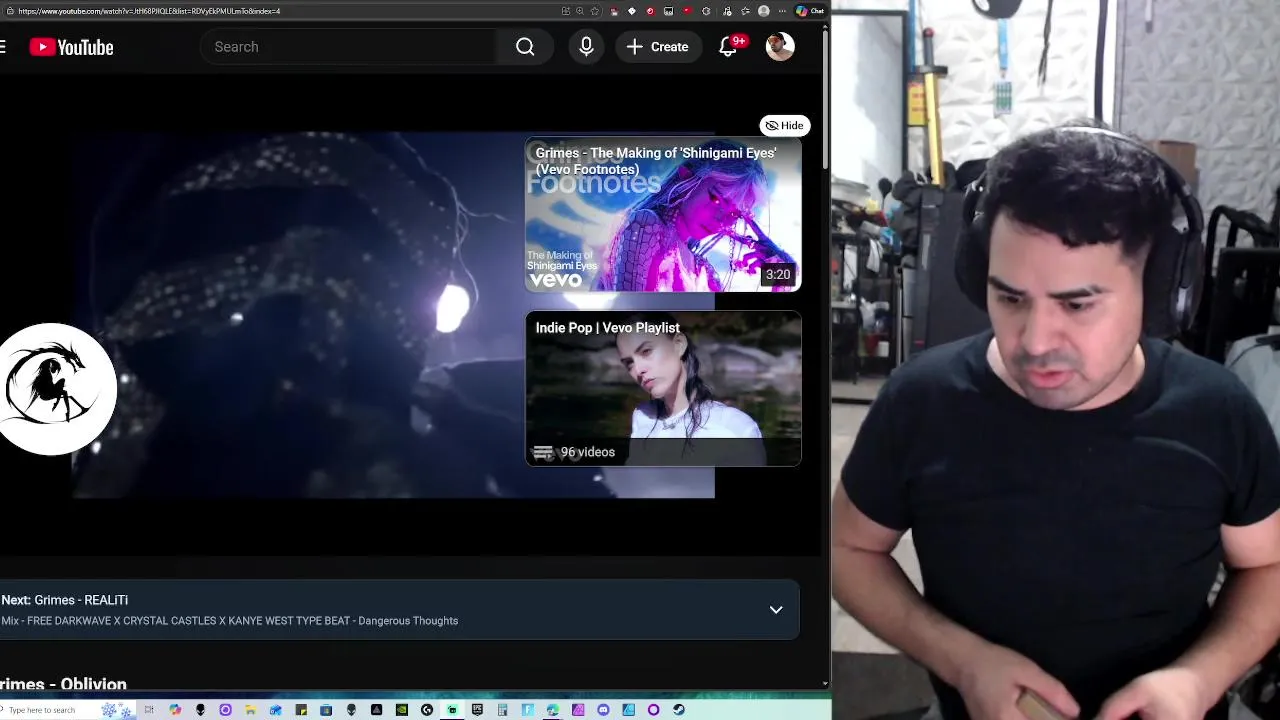The image size is (1280, 720).
Task: Click the search magnifier button
Action: (x=525, y=47)
